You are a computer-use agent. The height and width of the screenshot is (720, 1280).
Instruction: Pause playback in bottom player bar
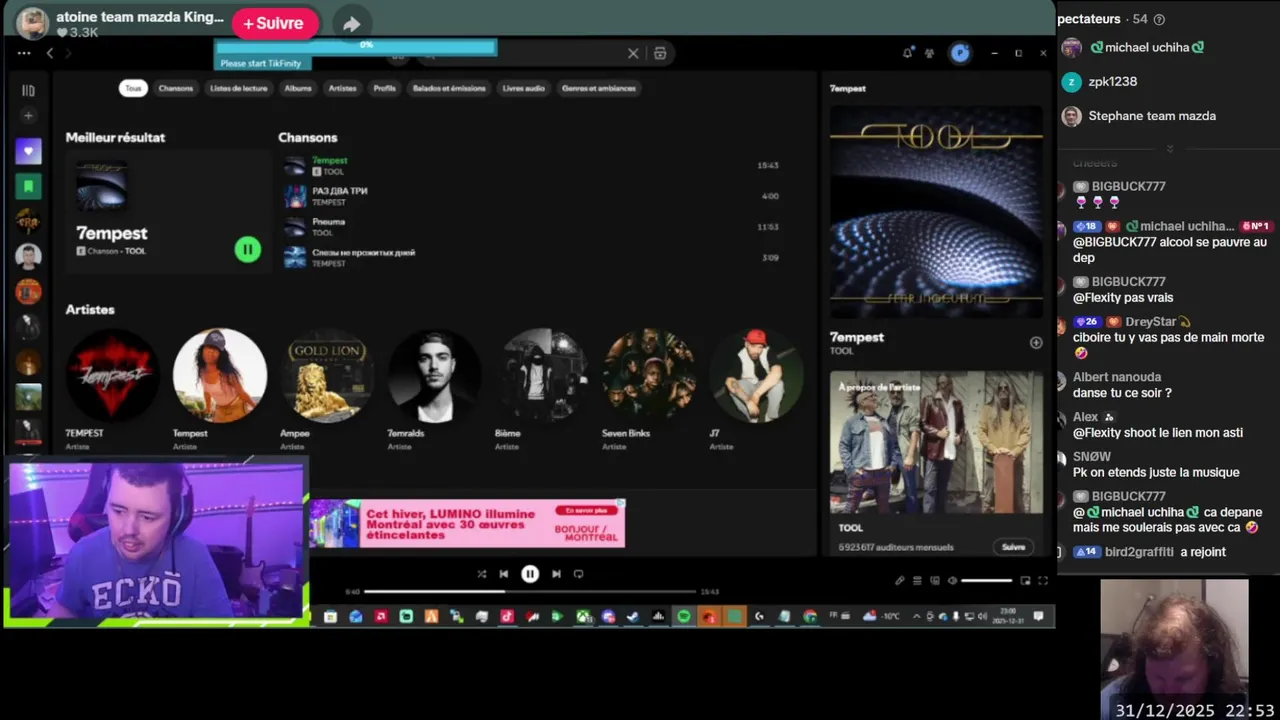(x=530, y=574)
